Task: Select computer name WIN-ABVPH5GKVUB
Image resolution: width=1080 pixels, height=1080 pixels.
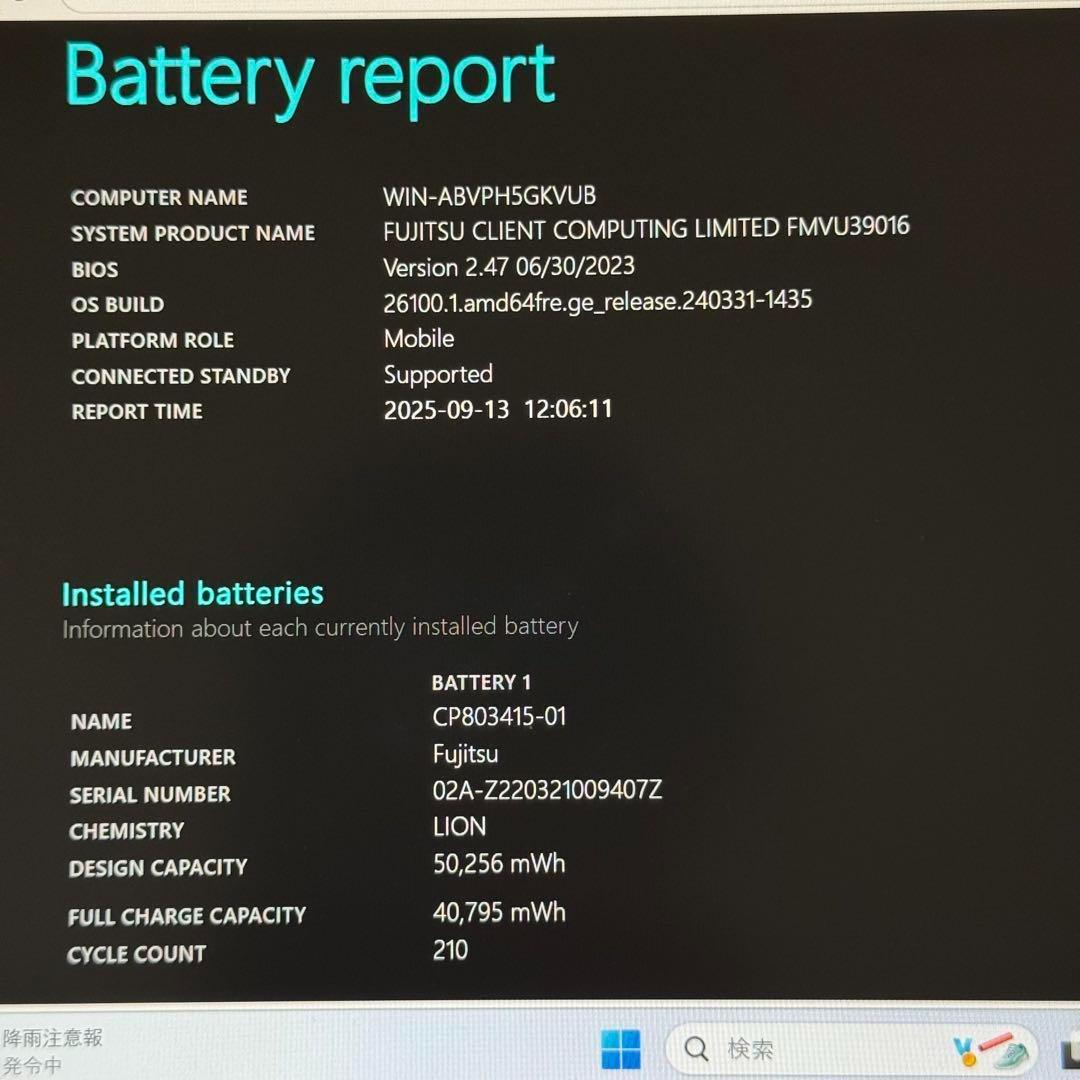Action: pyautogui.click(x=490, y=196)
